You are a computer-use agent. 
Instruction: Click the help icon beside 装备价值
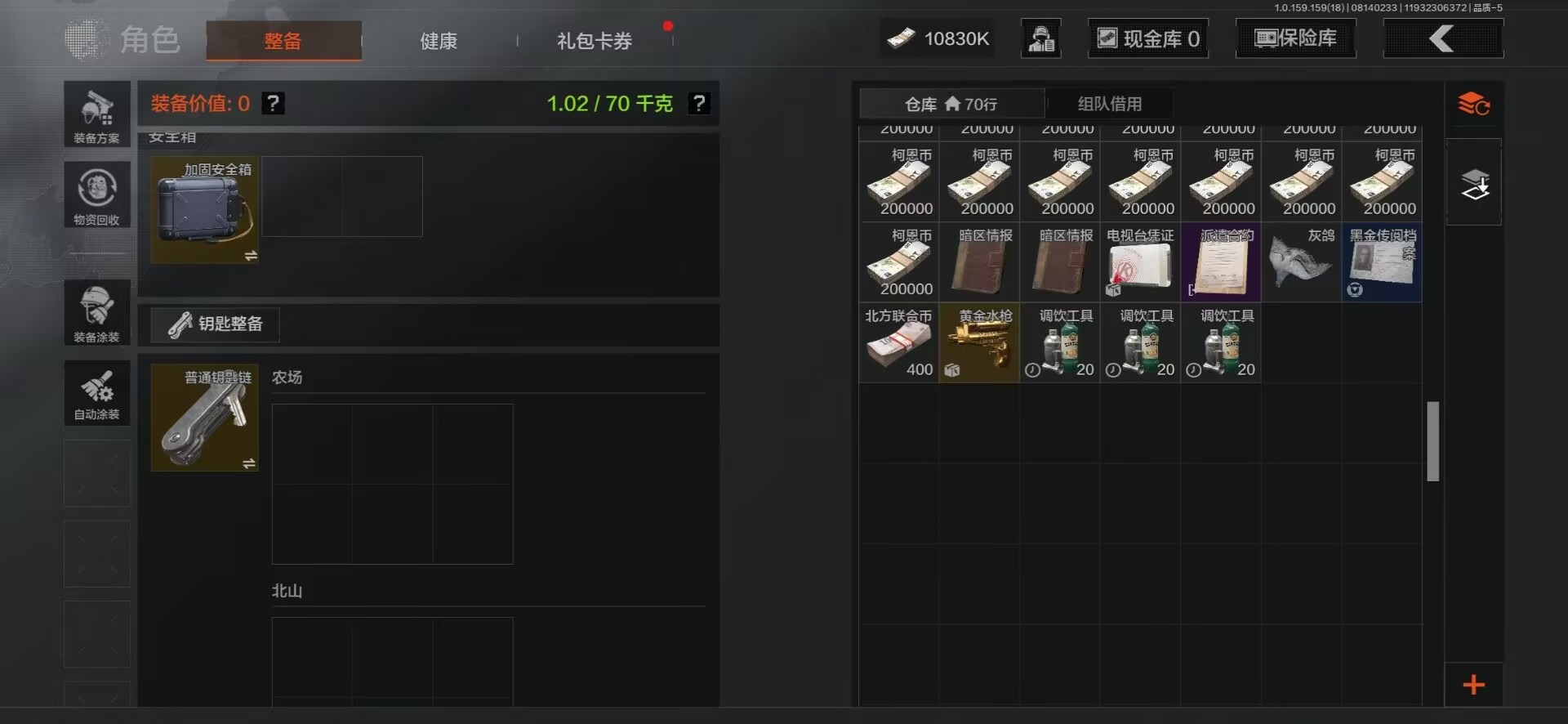[274, 104]
